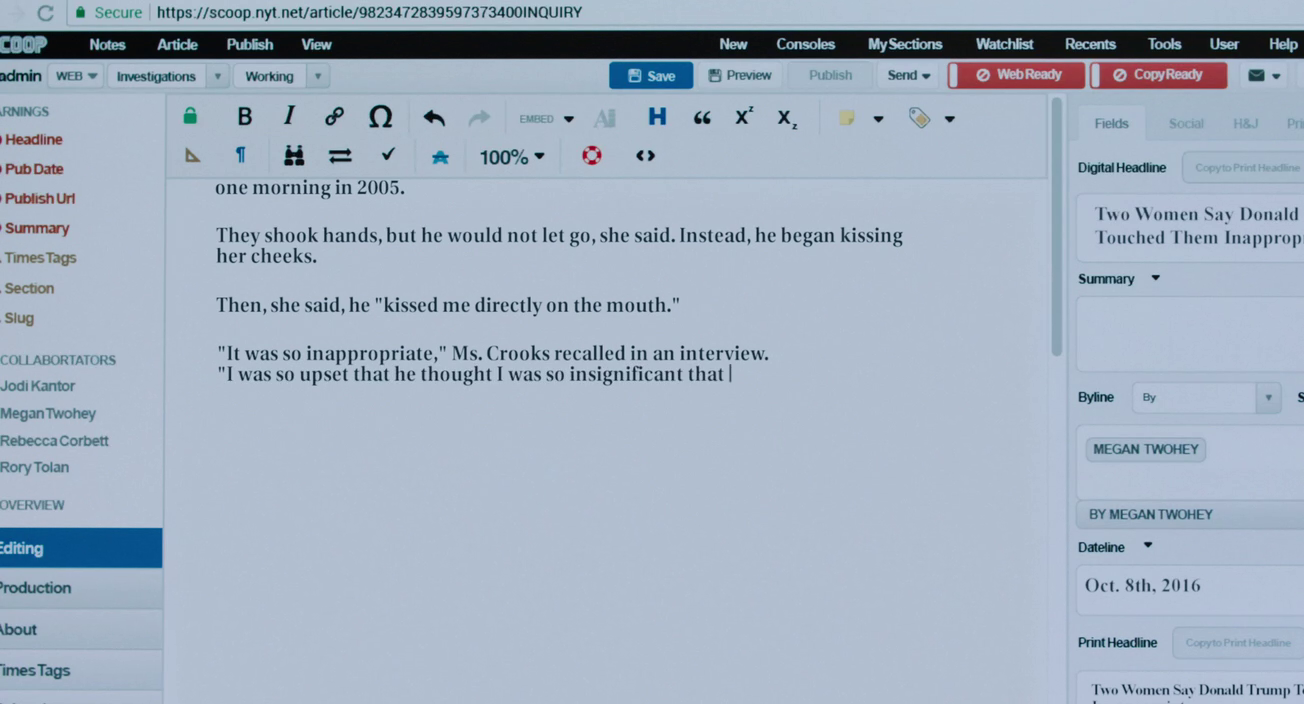Show source code view with the angle brackets icon
Viewport: 1304px width, 704px height.
pyautogui.click(x=645, y=156)
